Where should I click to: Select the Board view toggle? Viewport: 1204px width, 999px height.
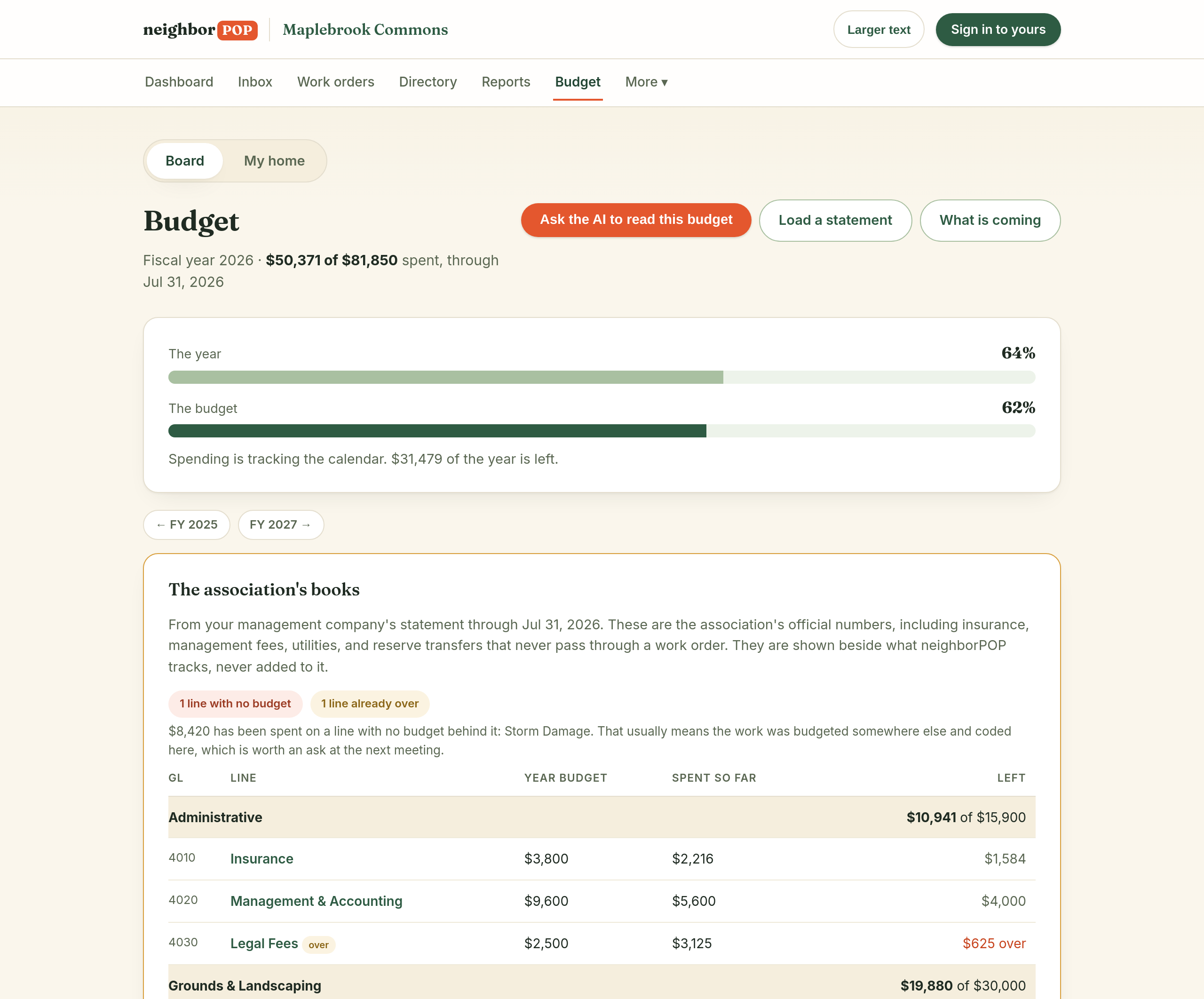click(185, 160)
